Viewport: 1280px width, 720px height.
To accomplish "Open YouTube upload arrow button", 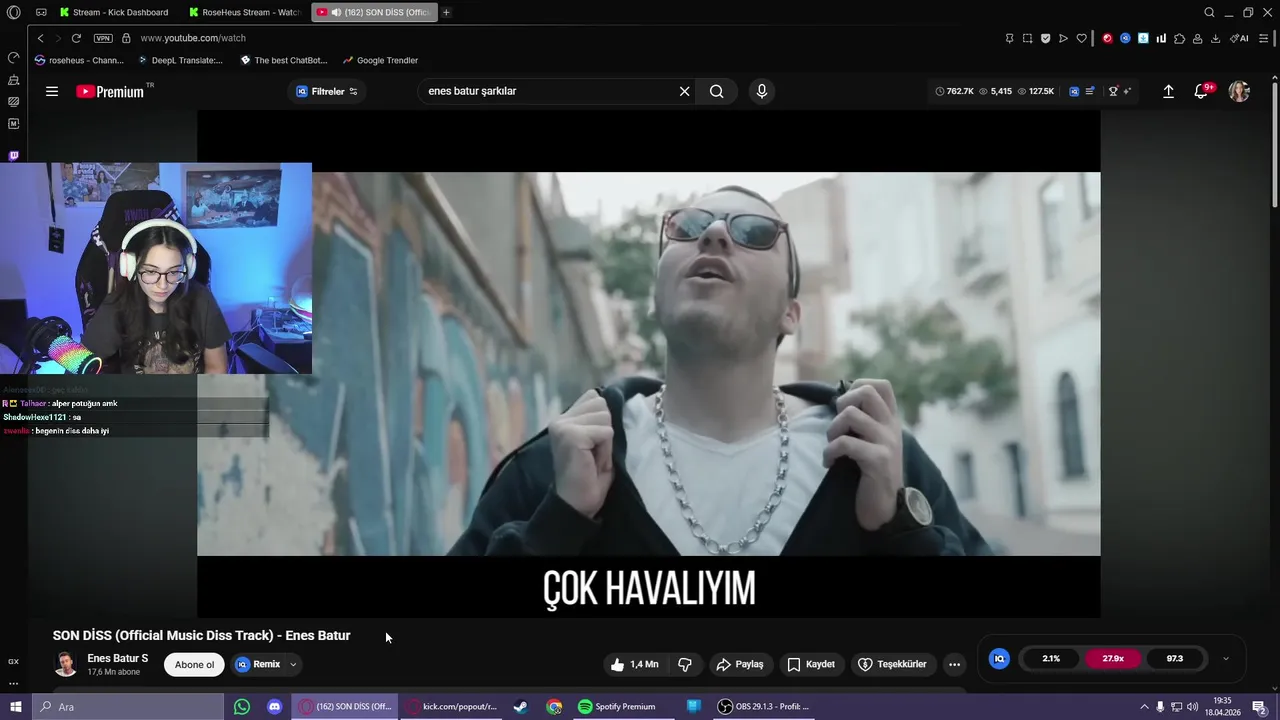I will [x=1168, y=91].
